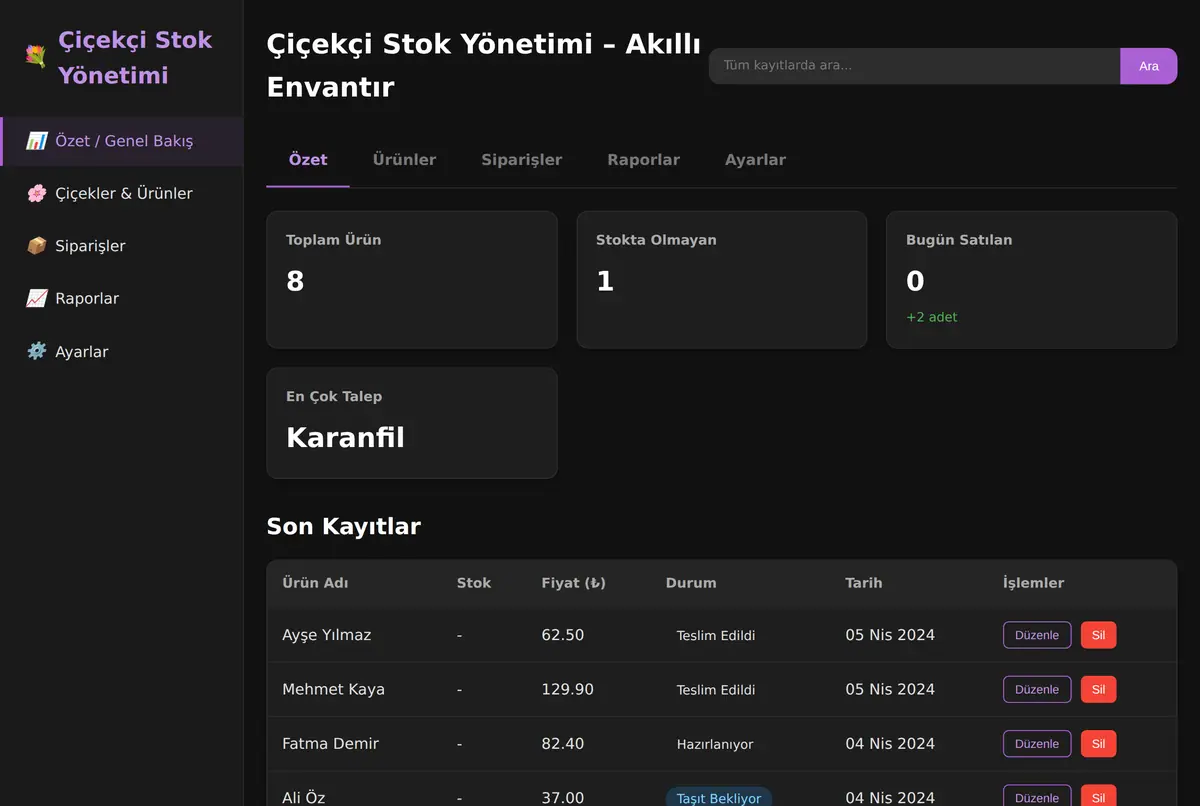
Task: Click the gear icon beside Ayarlar
Action: point(36,352)
